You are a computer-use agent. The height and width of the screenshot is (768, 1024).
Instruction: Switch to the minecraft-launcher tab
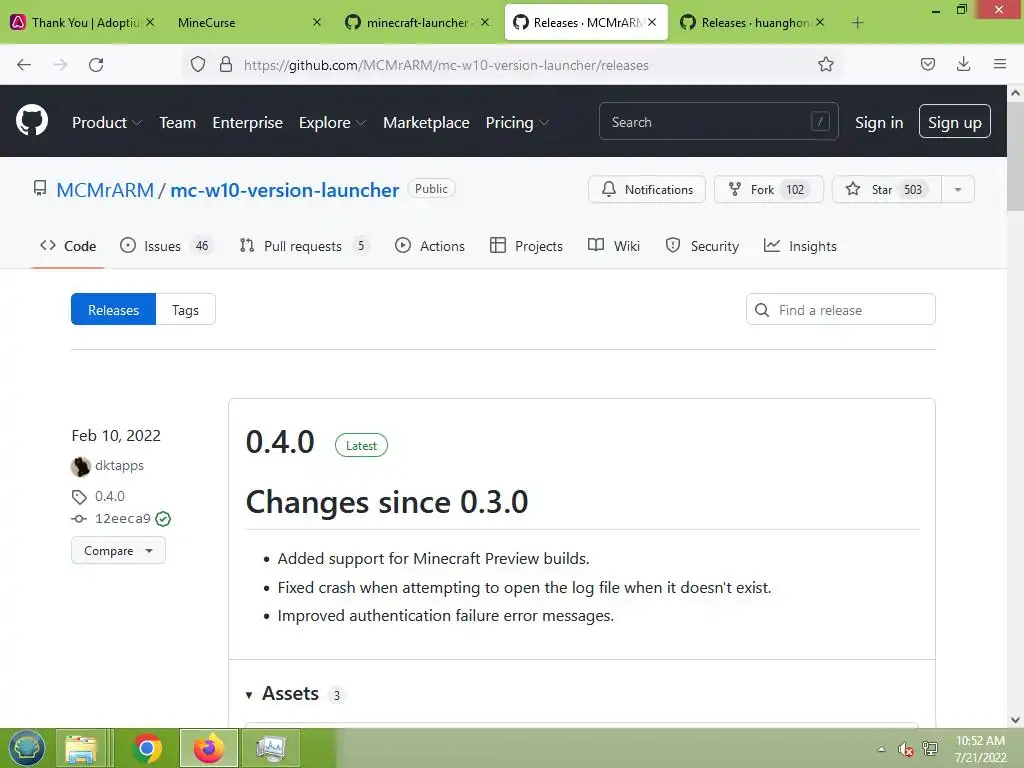click(x=417, y=23)
